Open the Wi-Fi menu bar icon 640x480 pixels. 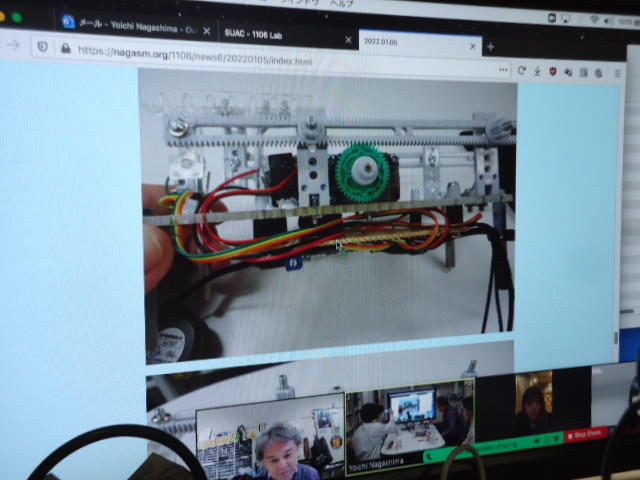tap(594, 20)
